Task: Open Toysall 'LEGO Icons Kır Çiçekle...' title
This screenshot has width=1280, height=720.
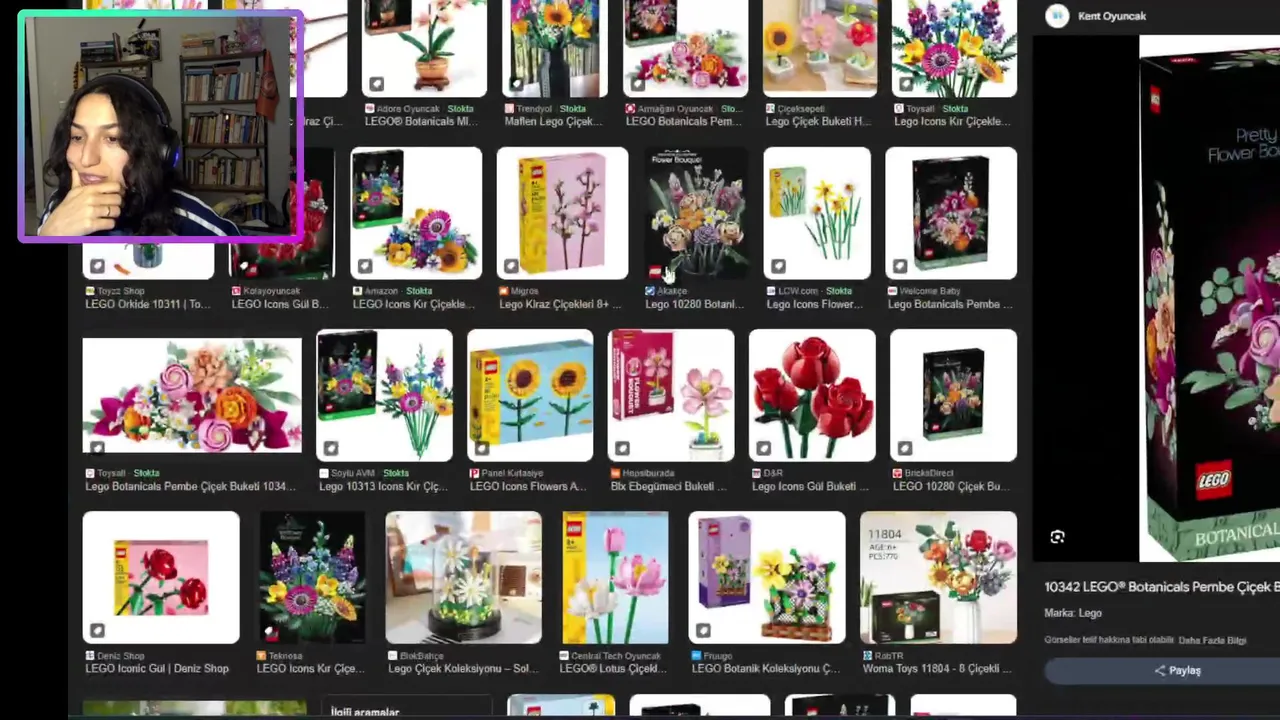Action: coord(953,121)
